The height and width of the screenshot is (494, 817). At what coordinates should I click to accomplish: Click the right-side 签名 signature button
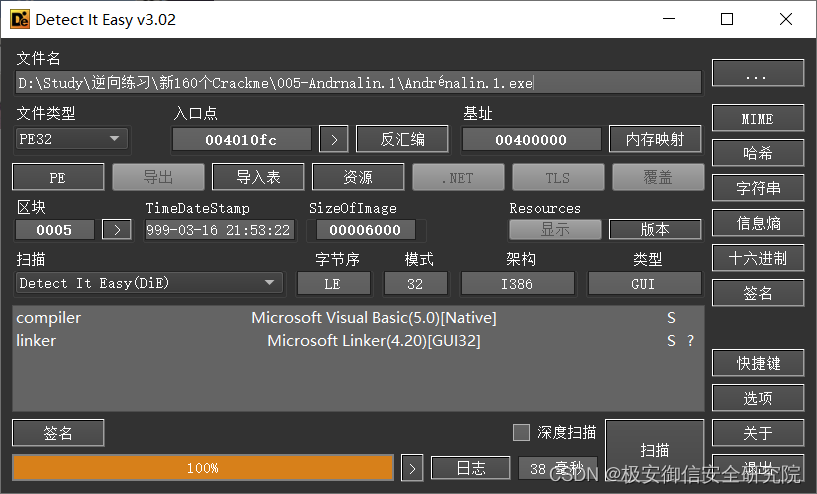(x=758, y=293)
